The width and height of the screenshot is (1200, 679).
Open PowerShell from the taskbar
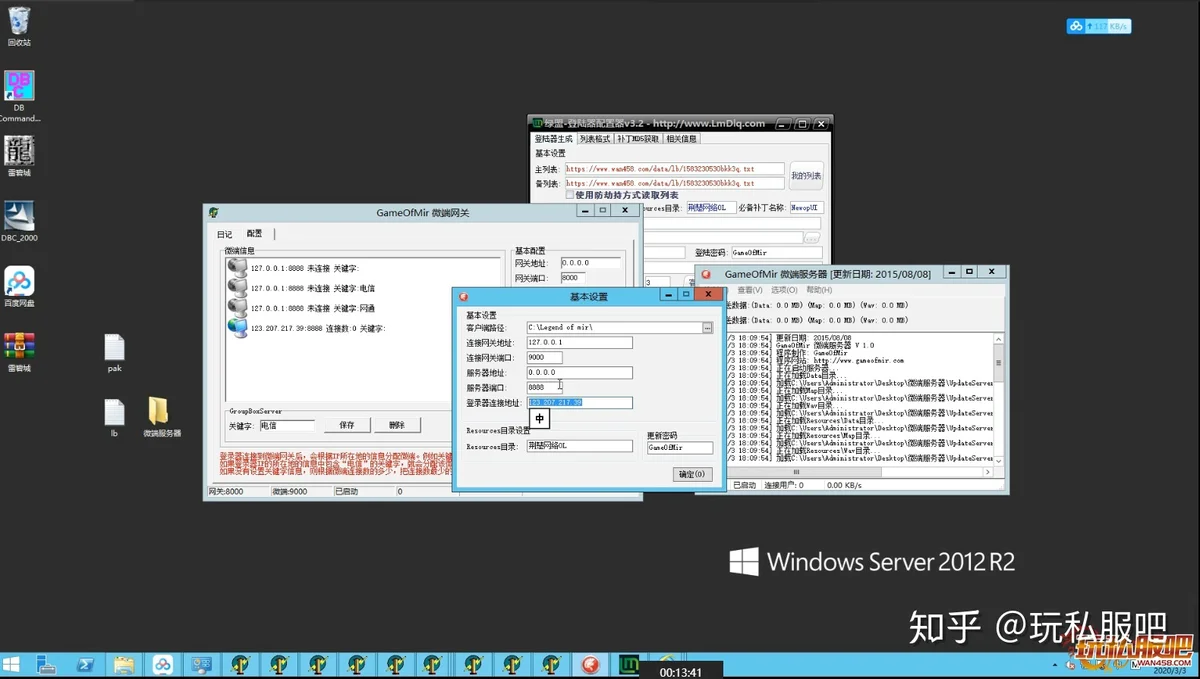coord(85,665)
